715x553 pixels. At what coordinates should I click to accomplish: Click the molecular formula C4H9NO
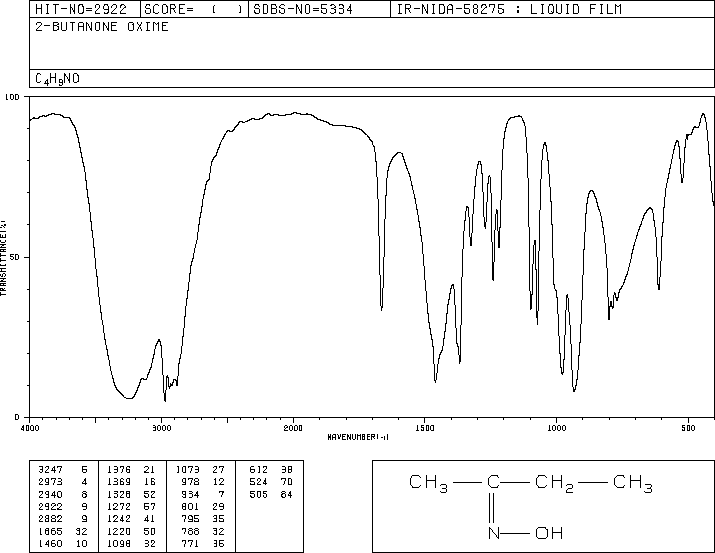[x=57, y=79]
